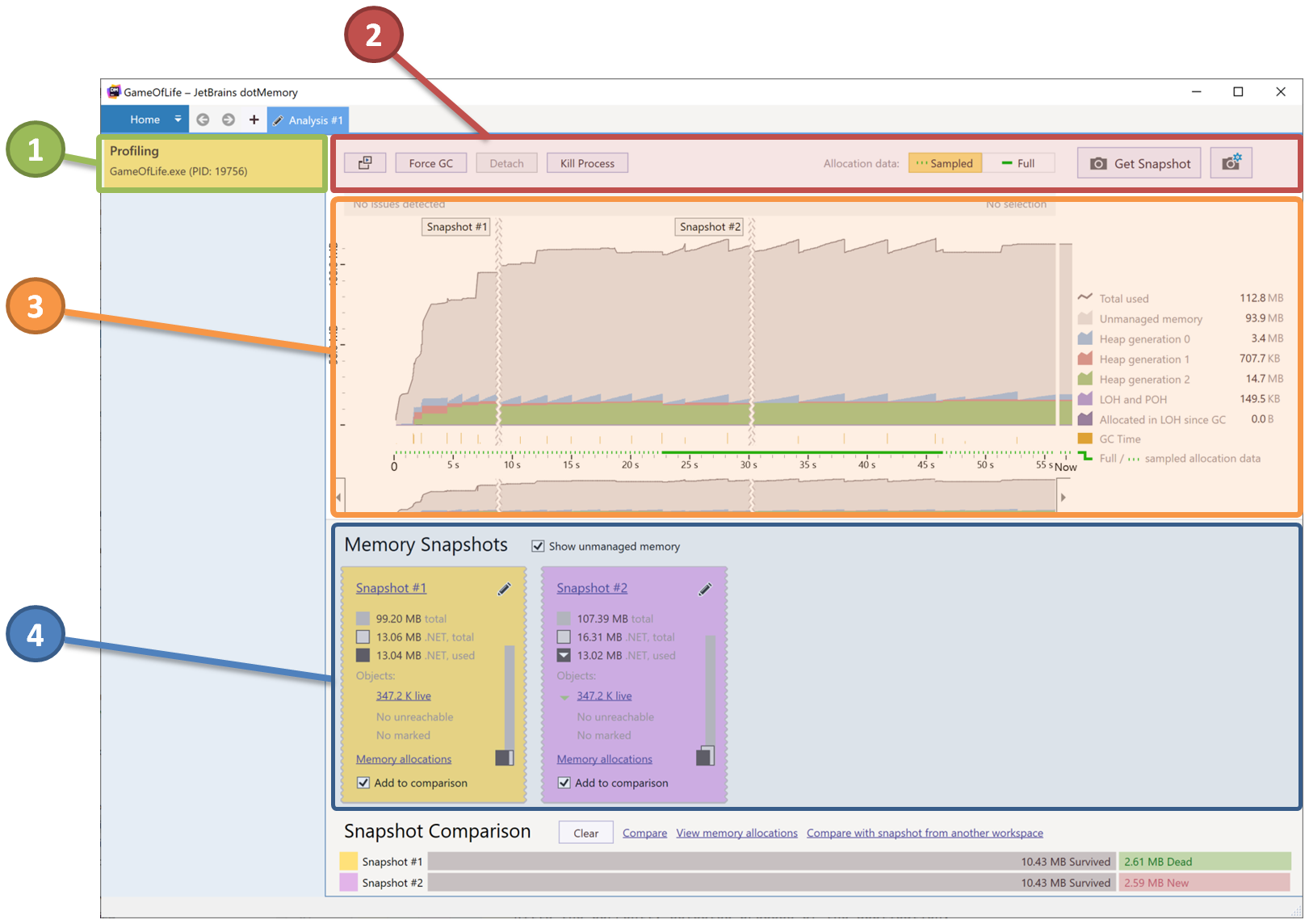Open View memory allocations link
1309x924 pixels.
click(x=736, y=834)
